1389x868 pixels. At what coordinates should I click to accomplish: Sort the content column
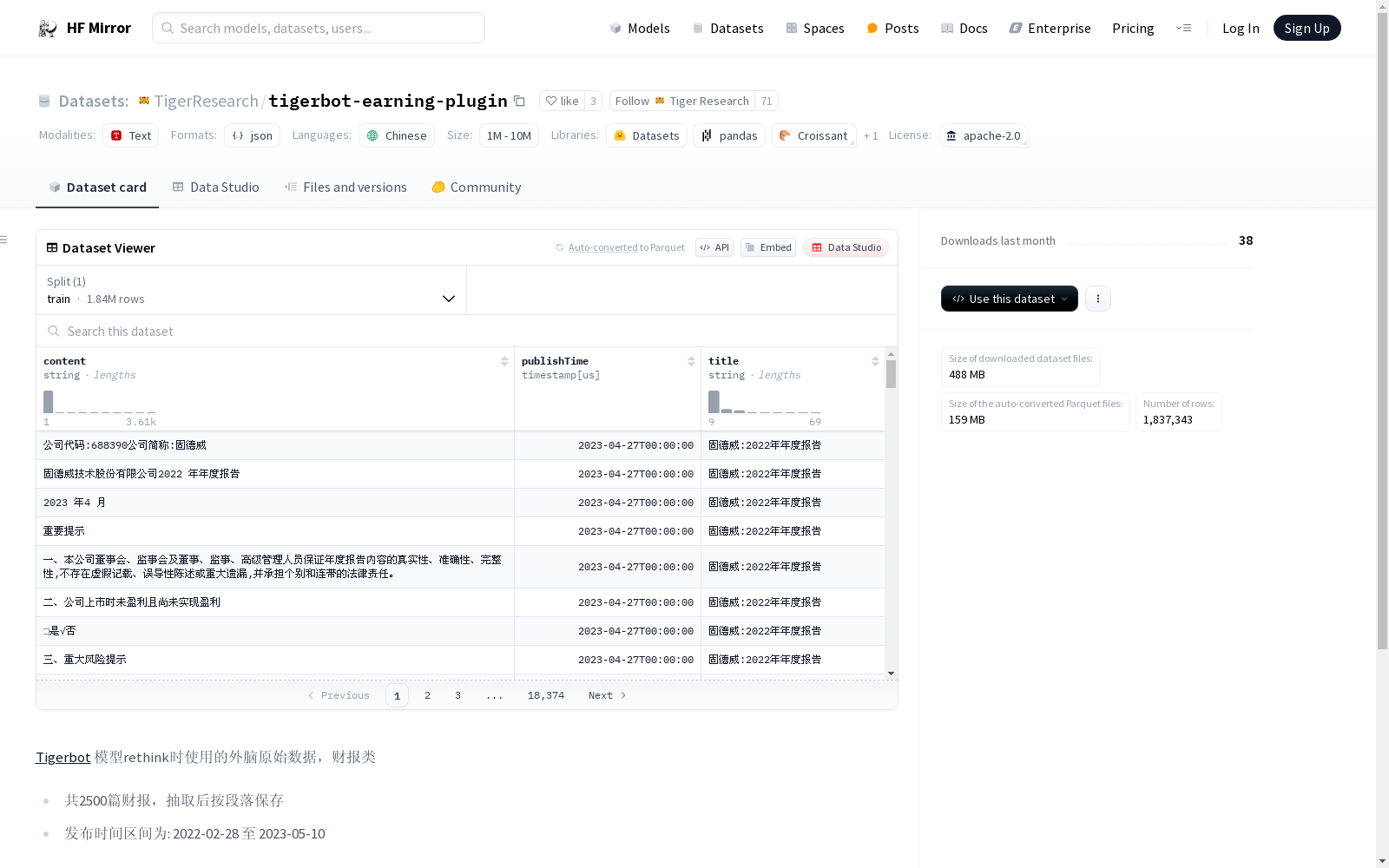pos(504,361)
